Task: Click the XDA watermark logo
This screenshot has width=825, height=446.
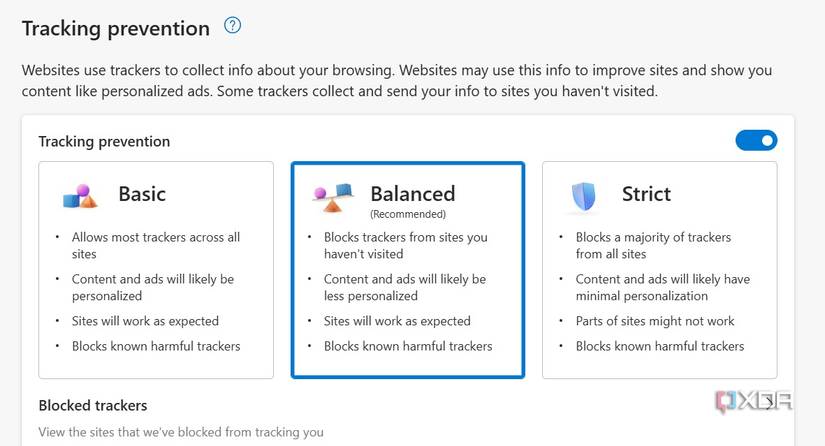Action: [x=755, y=401]
